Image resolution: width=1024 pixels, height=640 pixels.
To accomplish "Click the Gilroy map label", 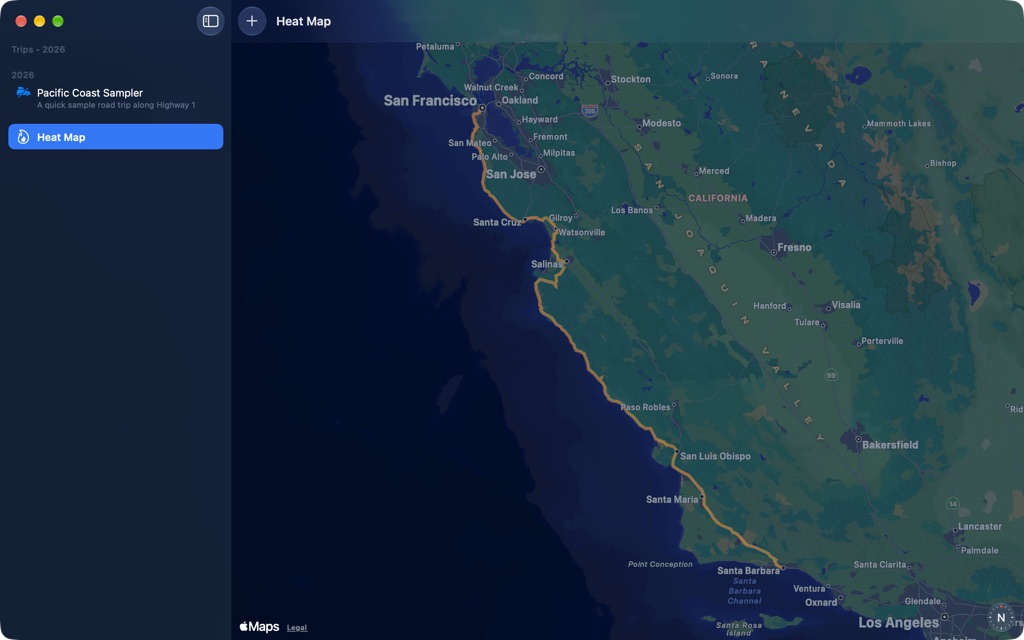I will pos(560,217).
